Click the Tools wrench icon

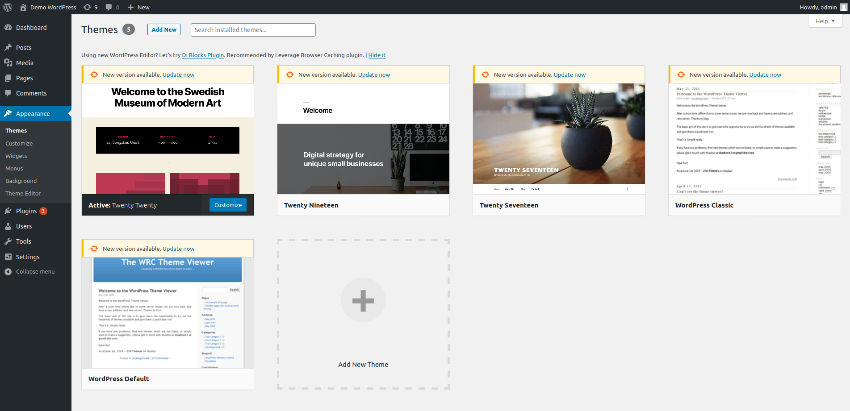[8, 241]
